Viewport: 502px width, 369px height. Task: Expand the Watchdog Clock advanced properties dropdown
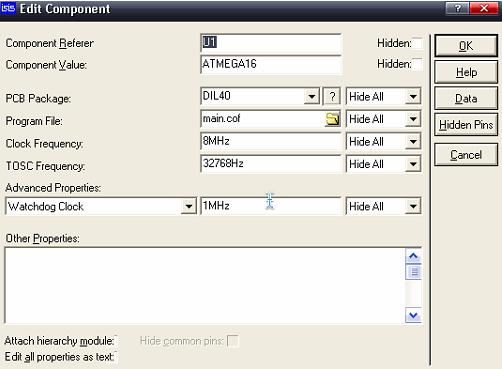click(189, 206)
